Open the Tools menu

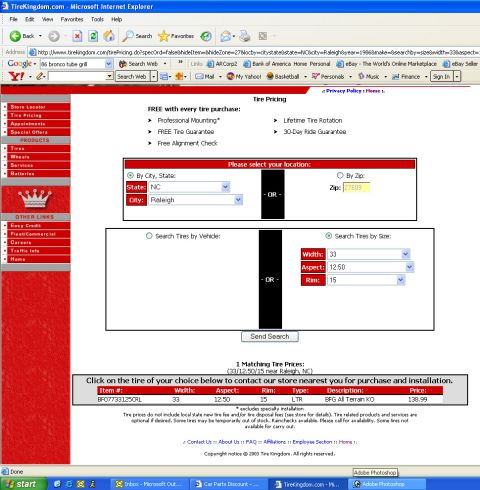[x=97, y=19]
